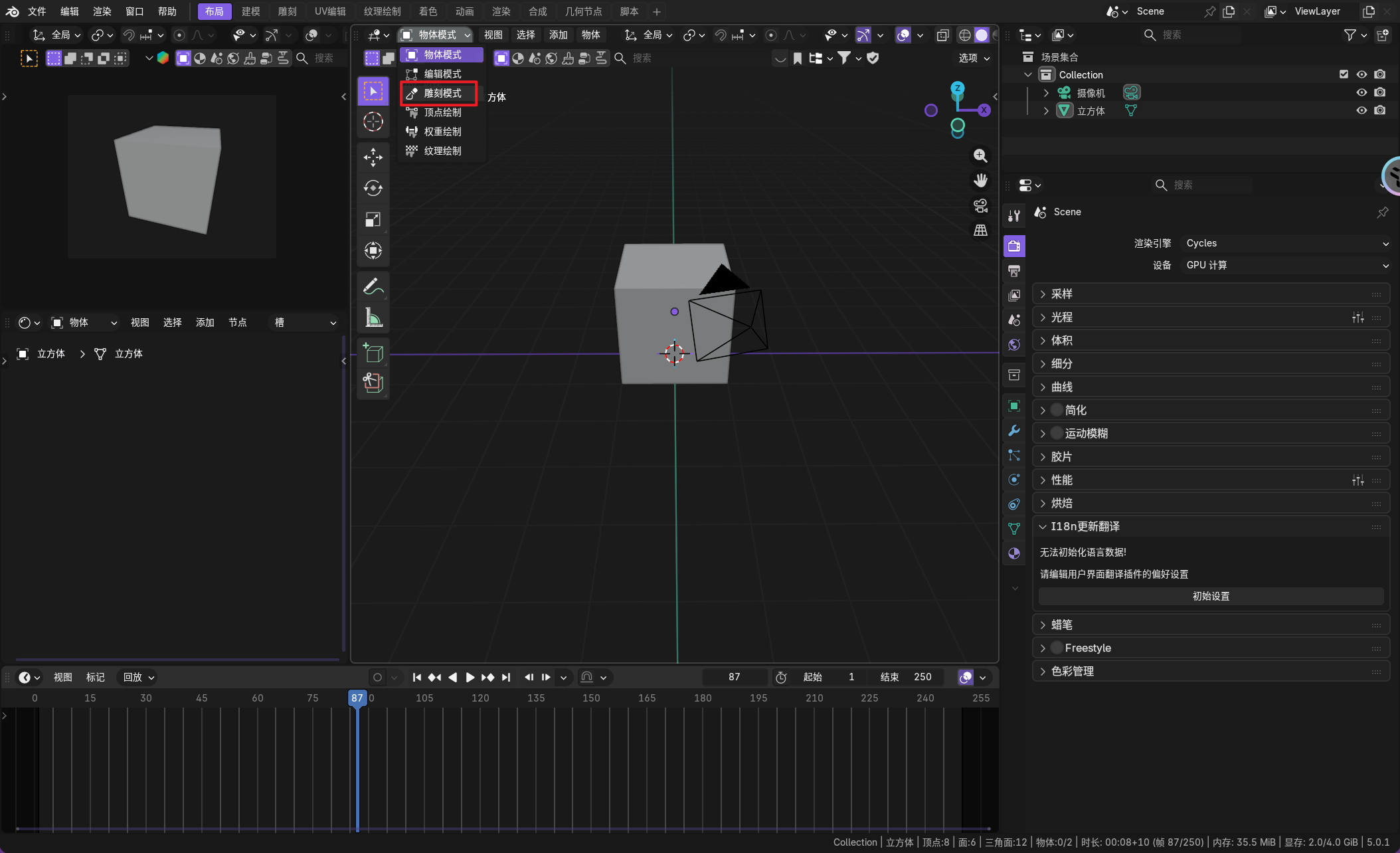Click the 初始设置 button
The height and width of the screenshot is (853, 1400).
click(x=1210, y=596)
